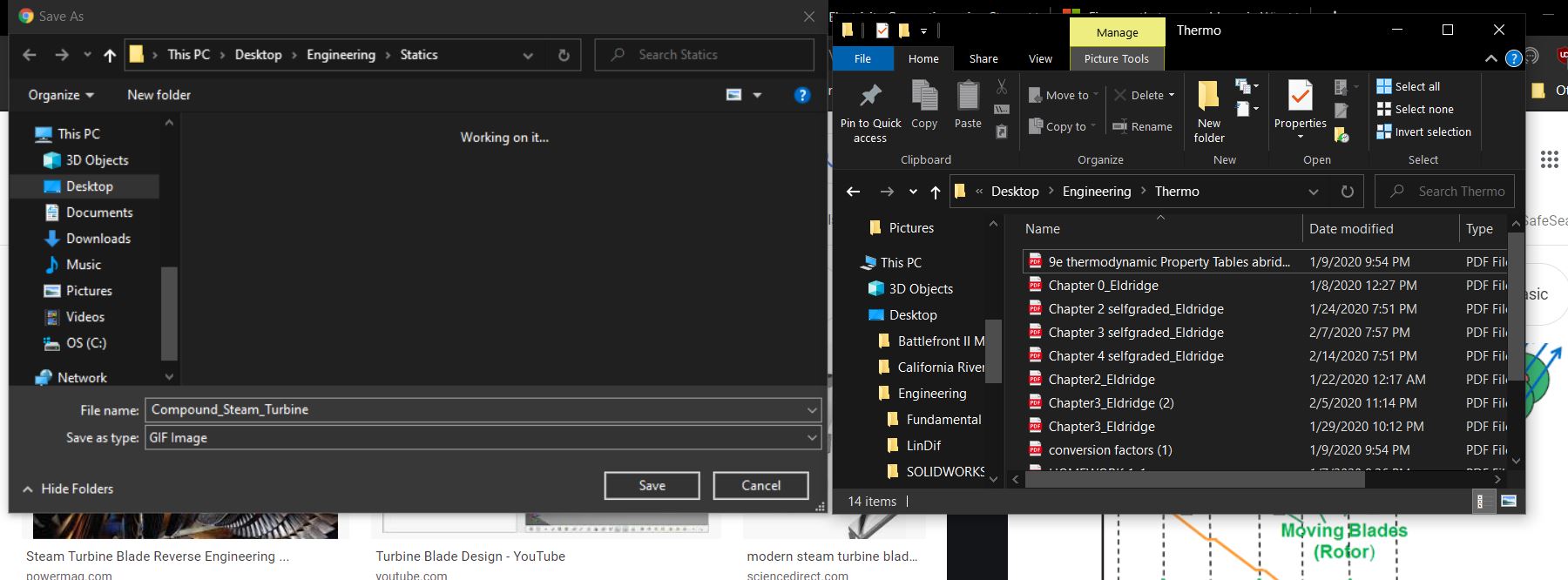Click Desktop in Thermo breadcrumb path
Viewport: 1568px width, 580px height.
tap(1015, 192)
